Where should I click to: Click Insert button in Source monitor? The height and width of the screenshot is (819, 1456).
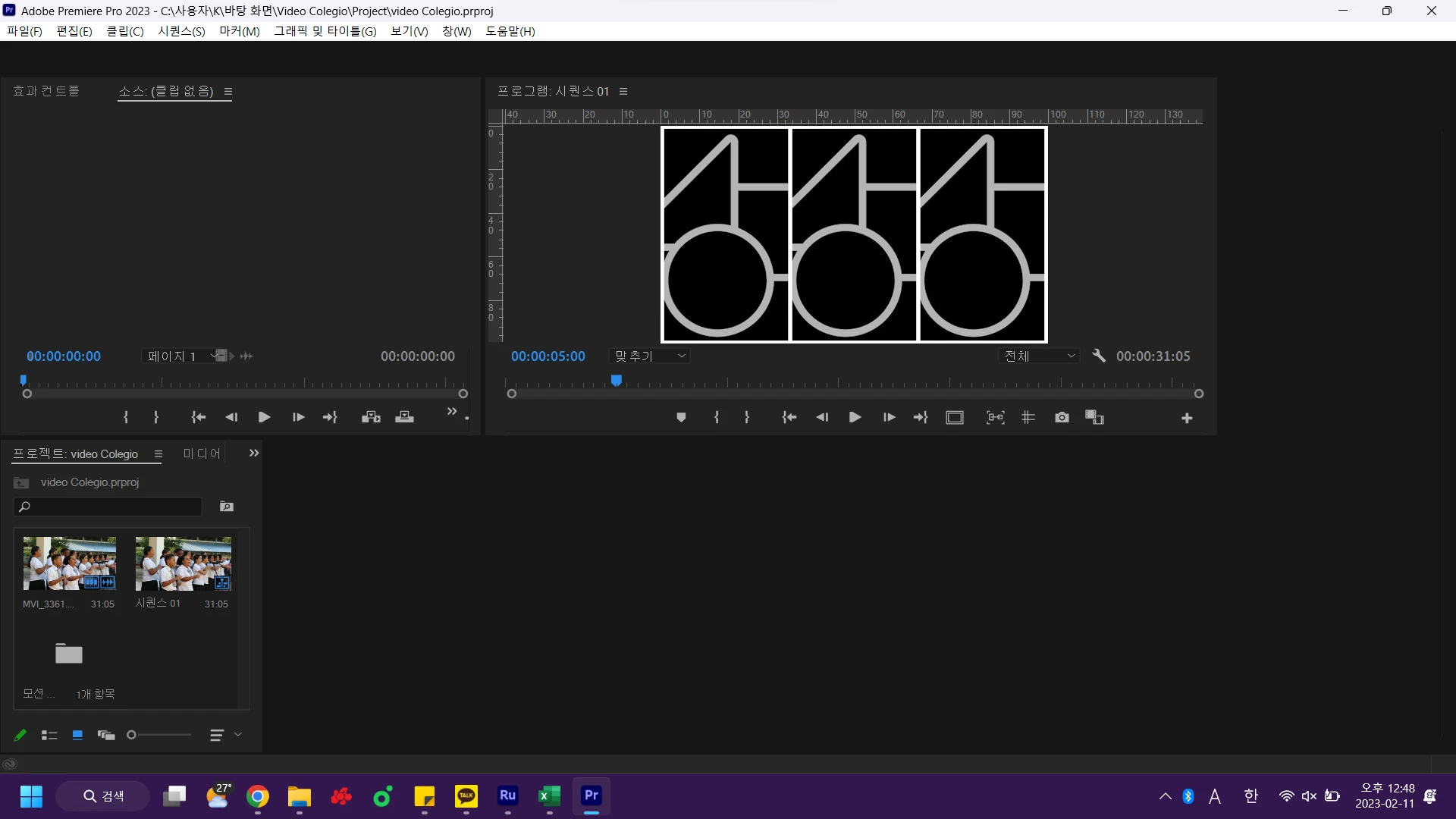coord(371,417)
